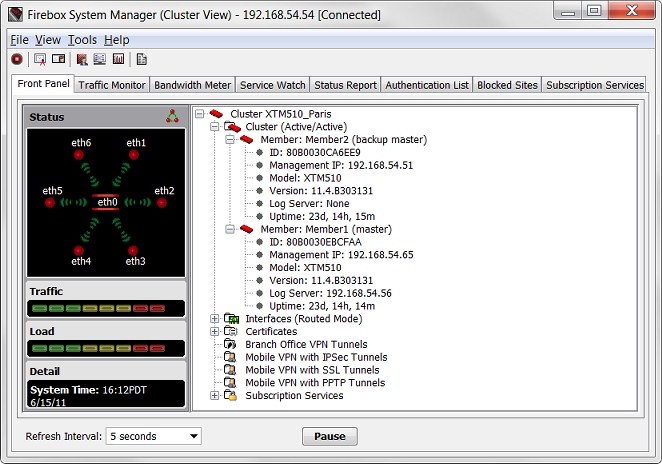The height and width of the screenshot is (464, 662).
Task: Click the Branch Office VPN Tunnels icon
Action: coord(230,344)
